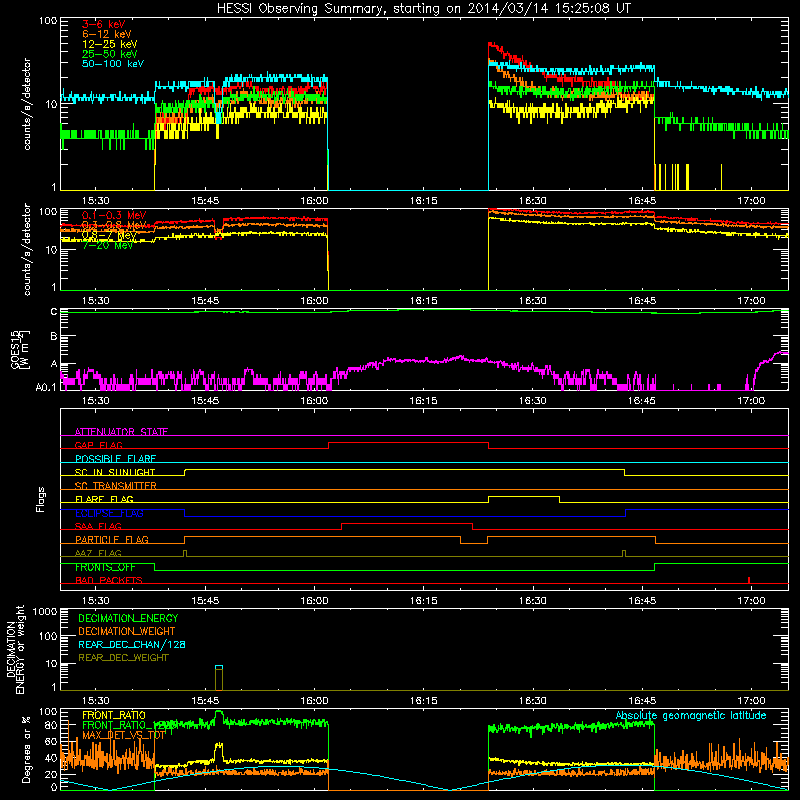Select the ECLIPSE_FLAG label
Viewport: 800px width, 800px height.
point(109,513)
